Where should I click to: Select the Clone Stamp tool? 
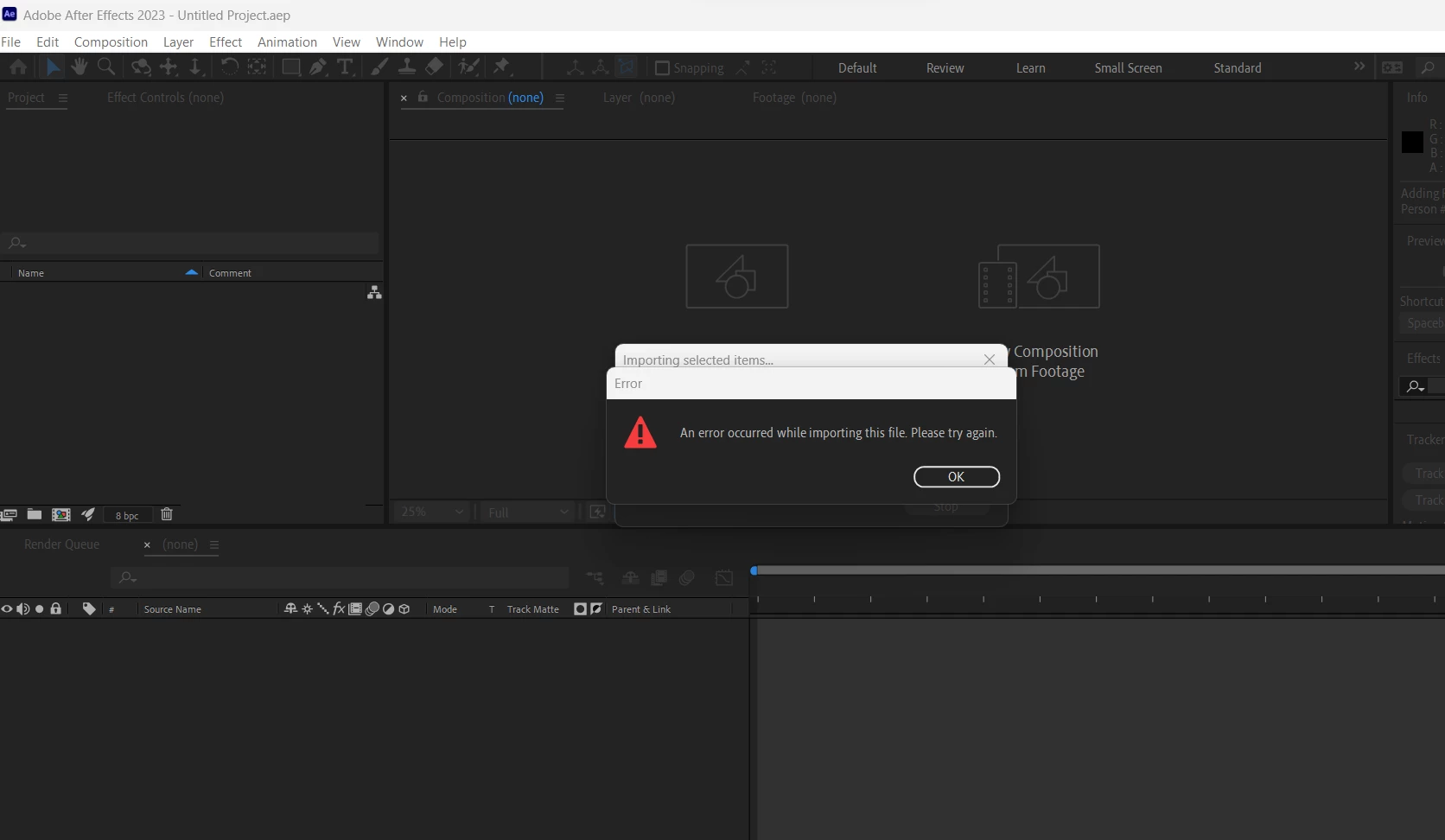click(x=406, y=67)
